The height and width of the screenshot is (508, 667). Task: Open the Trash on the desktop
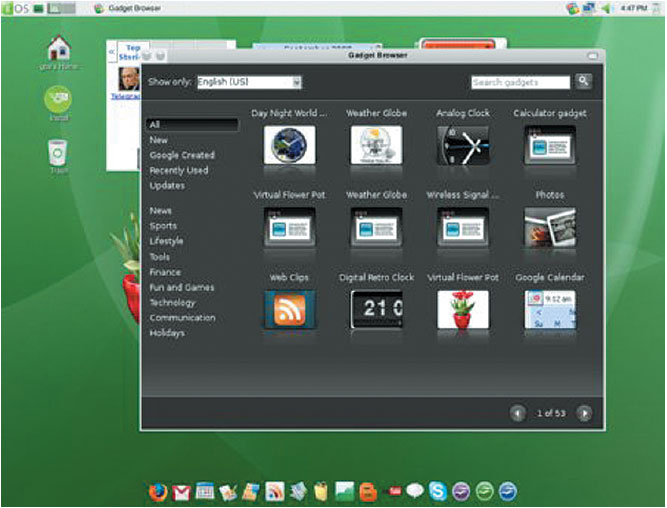point(57,153)
